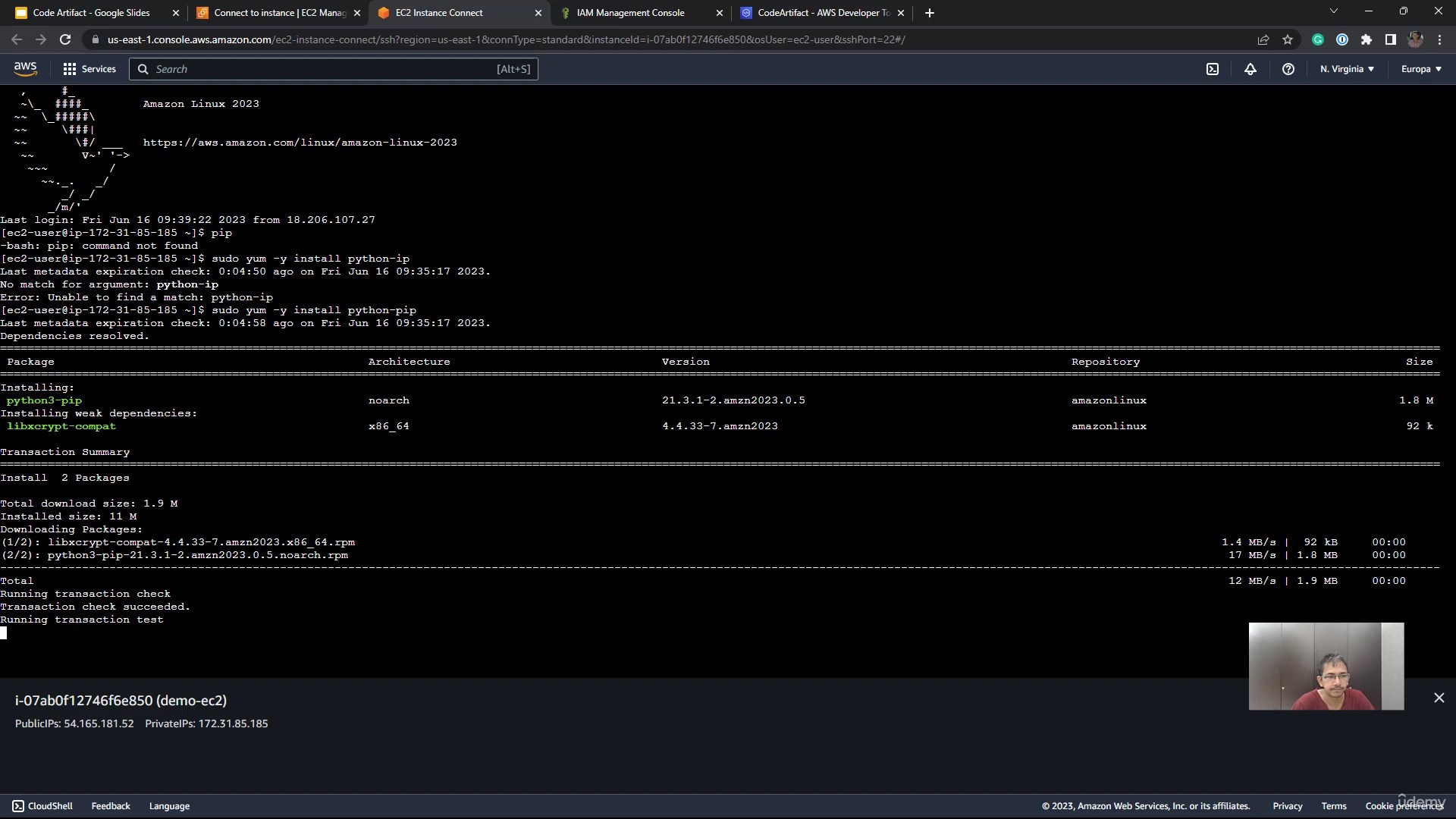Expand the Europa account dropdown
1456x819 pixels.
coord(1421,69)
